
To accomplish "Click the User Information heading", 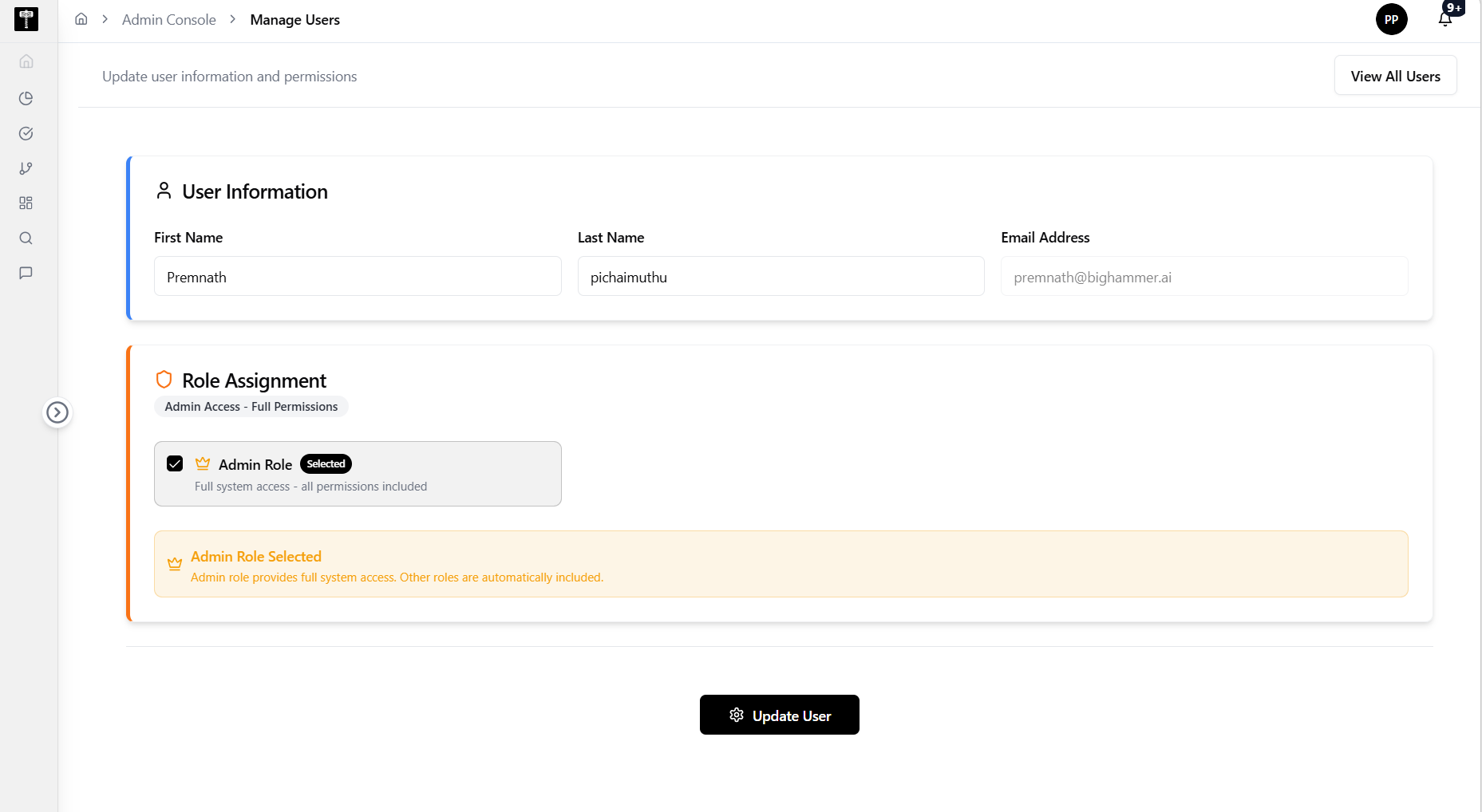I will [255, 191].
